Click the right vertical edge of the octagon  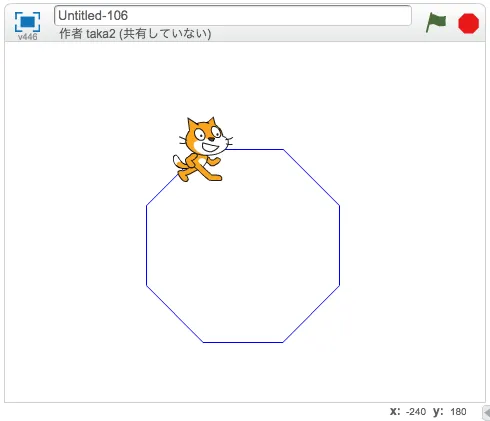click(339, 245)
